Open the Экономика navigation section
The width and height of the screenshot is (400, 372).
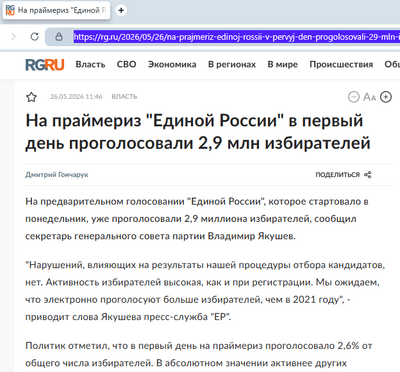point(172,64)
